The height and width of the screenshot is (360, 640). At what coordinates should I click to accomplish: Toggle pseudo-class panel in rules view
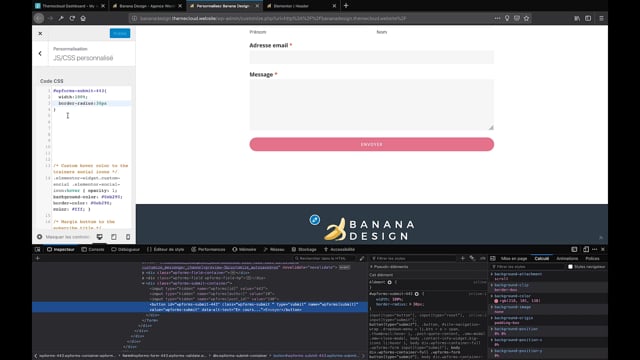472,258
